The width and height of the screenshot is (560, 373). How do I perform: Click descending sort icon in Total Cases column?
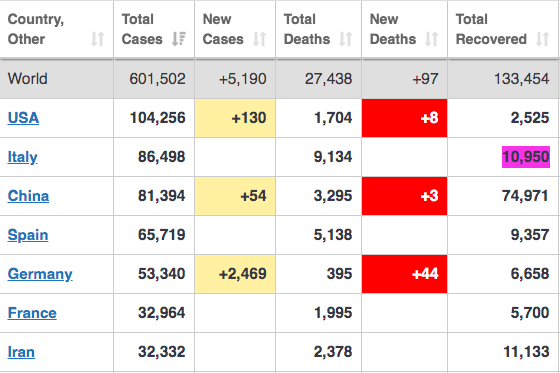178,39
